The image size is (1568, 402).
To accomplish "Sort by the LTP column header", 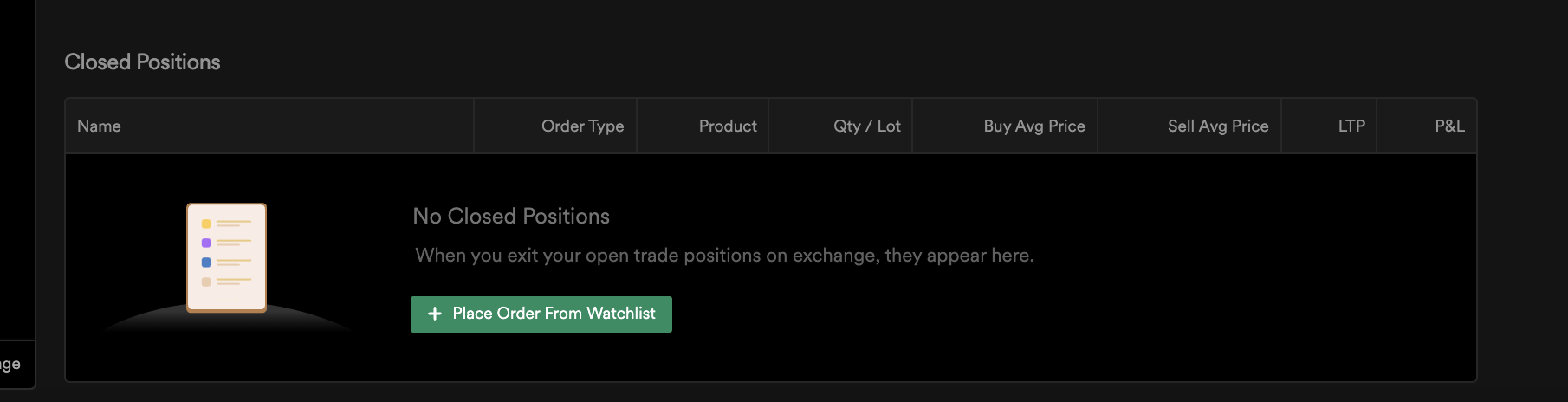I will click(x=1351, y=126).
